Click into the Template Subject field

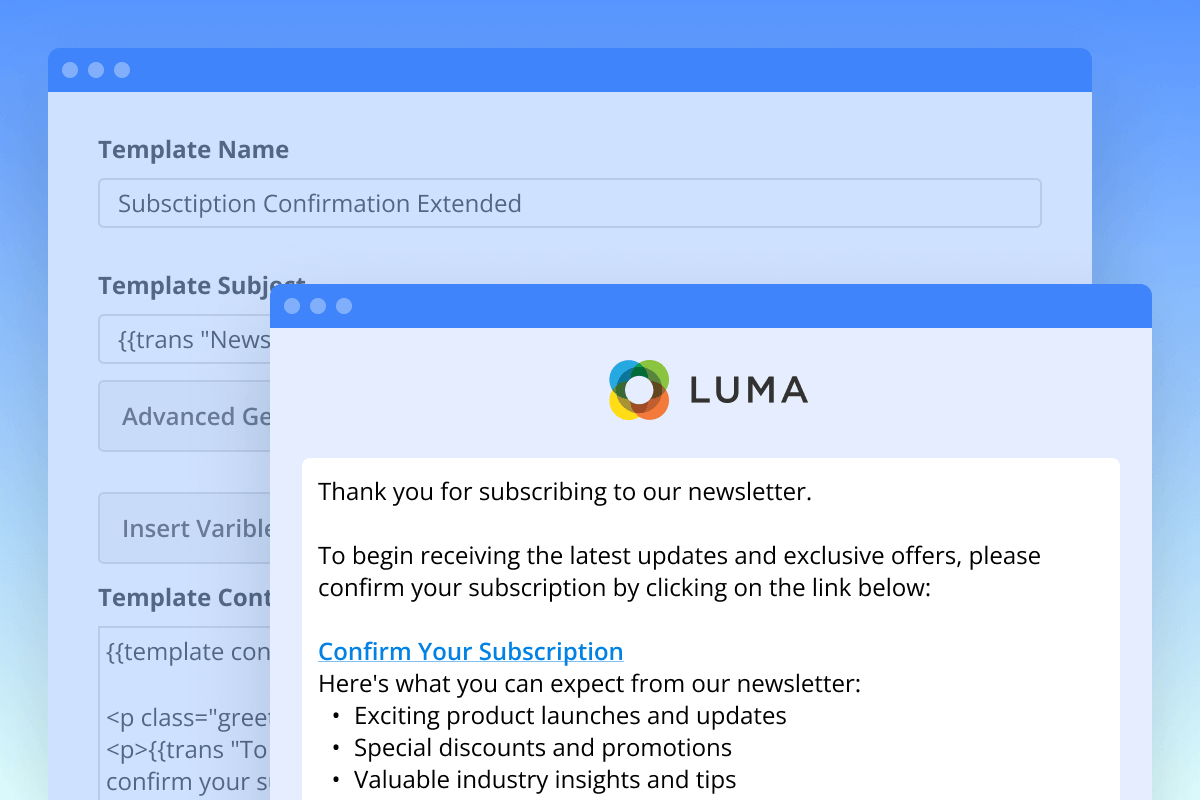coord(185,340)
